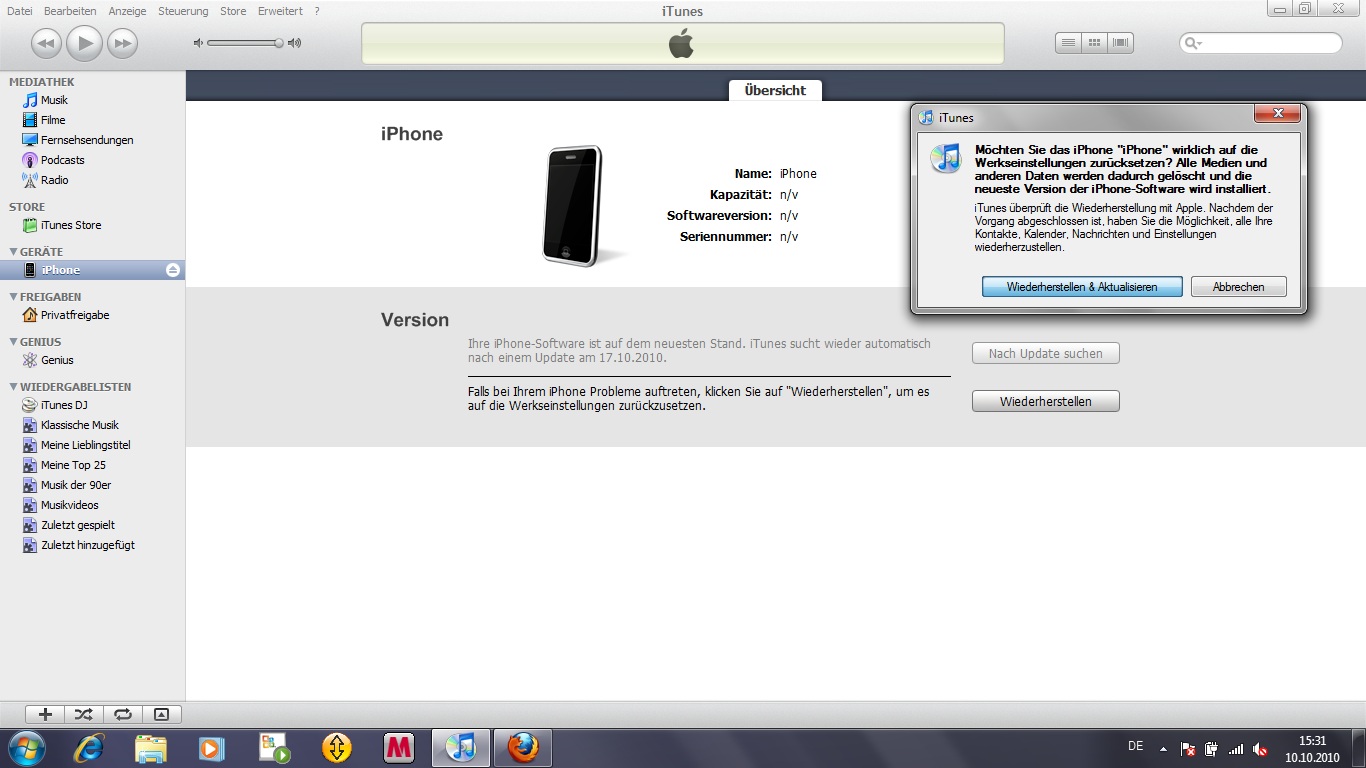Open the red M taskbar icon
This screenshot has height=768, width=1366.
(x=399, y=748)
